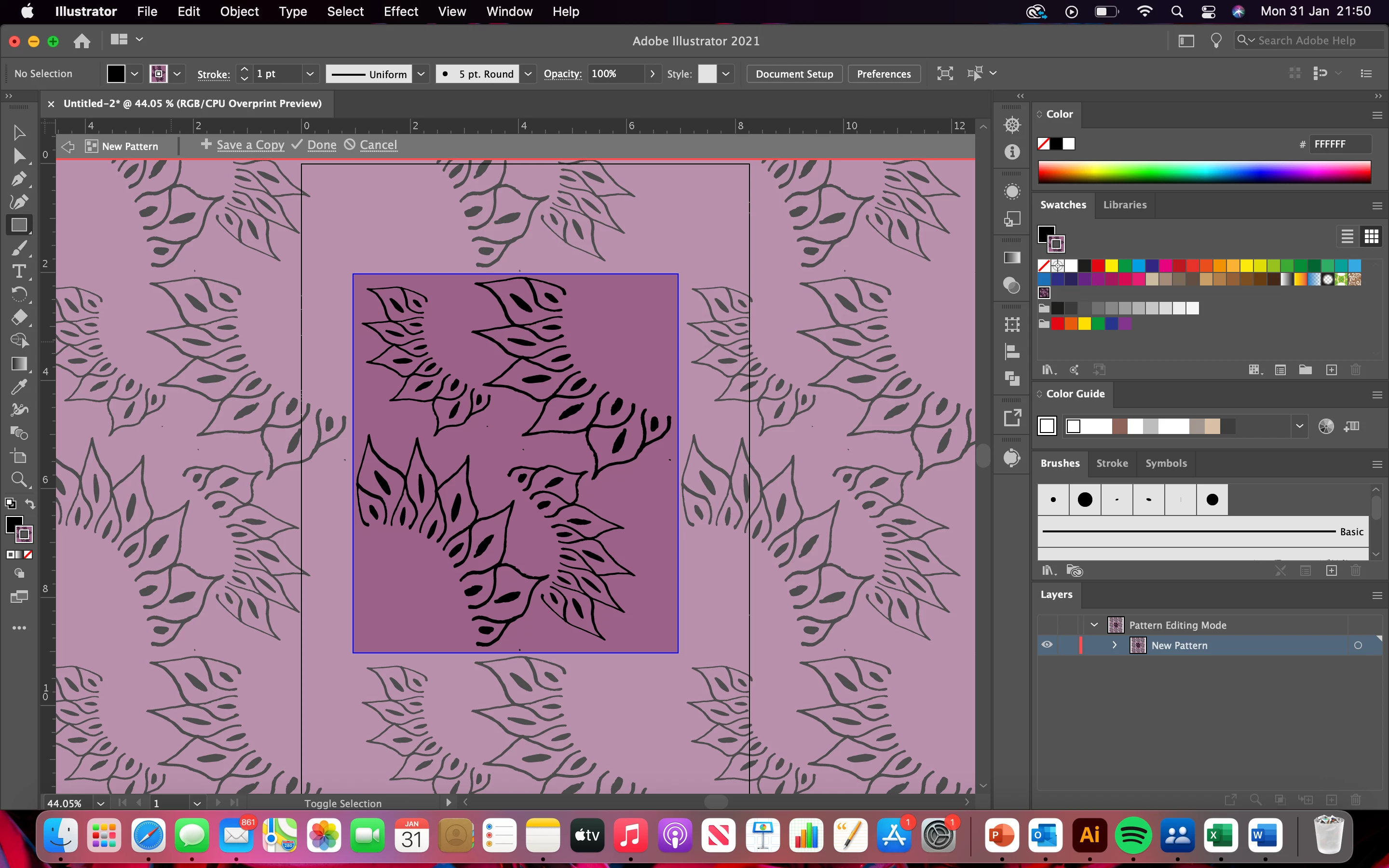Image resolution: width=1389 pixels, height=868 pixels.
Task: Collapse the Pattern Editing Mode layer
Action: [1094, 624]
